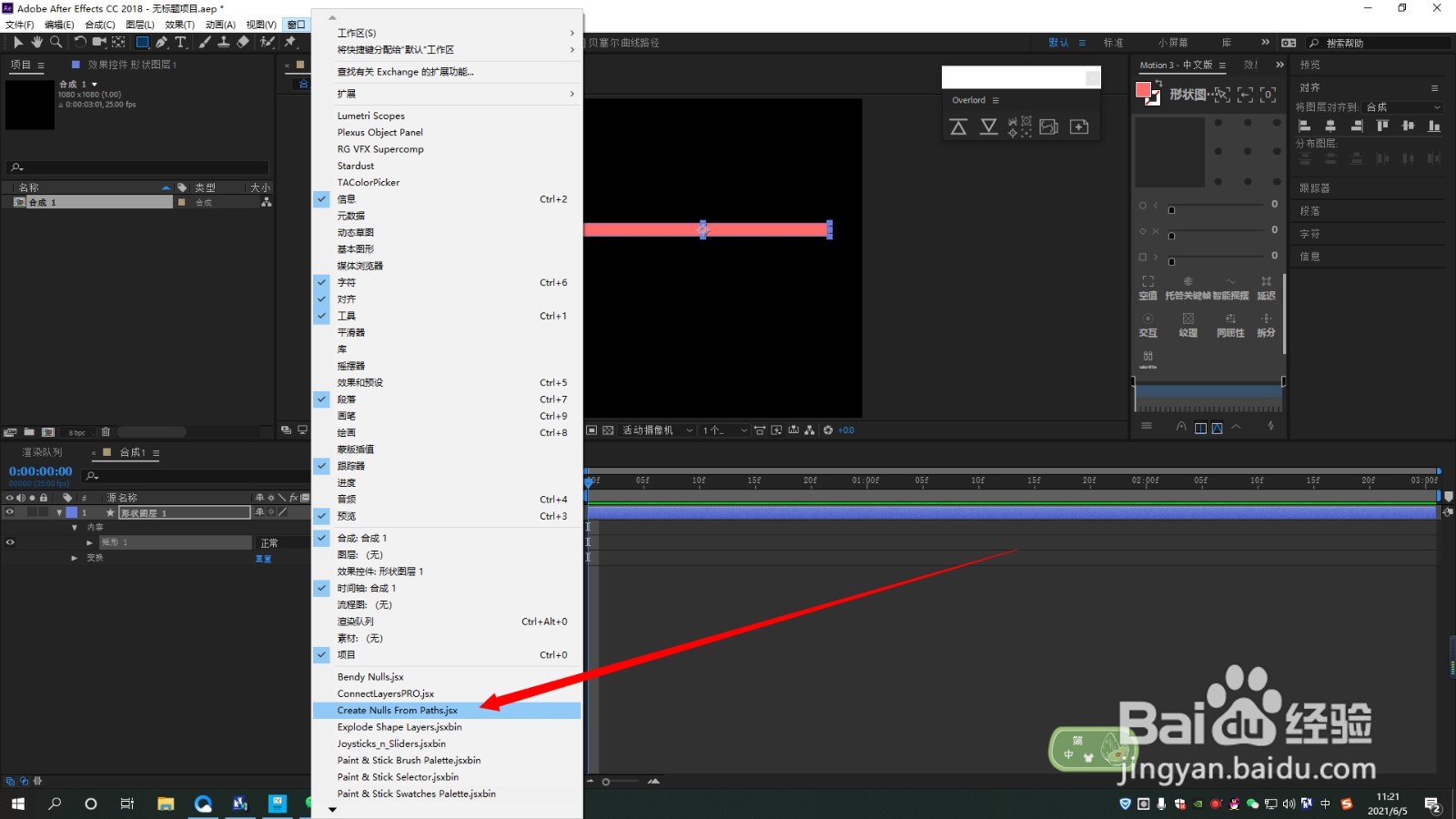This screenshot has height=819, width=1456.
Task: Open the 文件(F) menu
Action: point(20,25)
